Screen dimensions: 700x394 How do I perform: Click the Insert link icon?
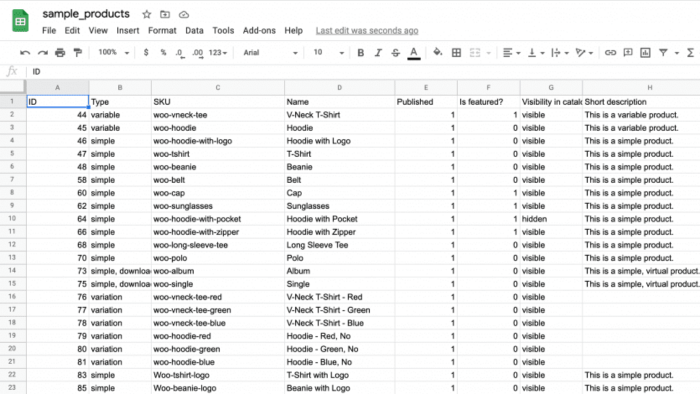pos(610,53)
